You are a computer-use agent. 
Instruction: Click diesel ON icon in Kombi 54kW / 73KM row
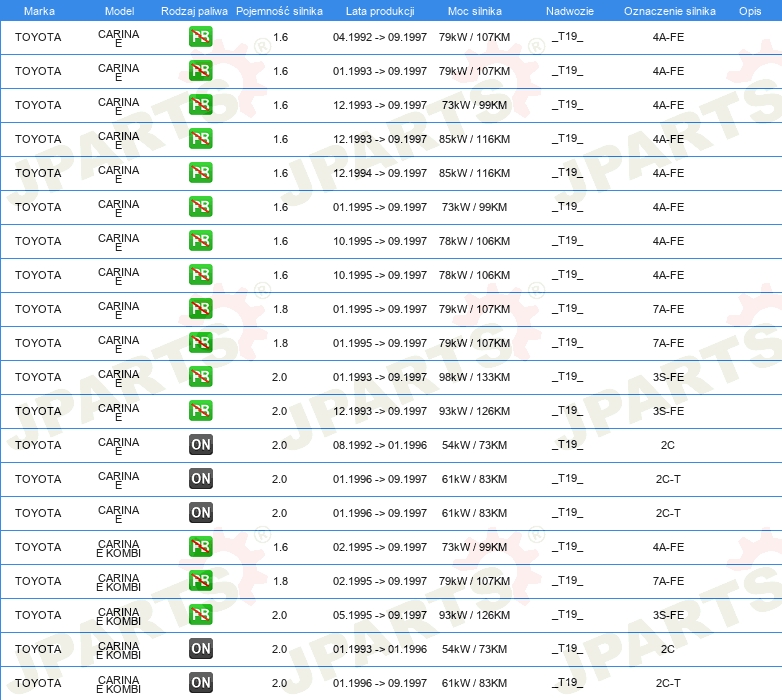pos(200,649)
